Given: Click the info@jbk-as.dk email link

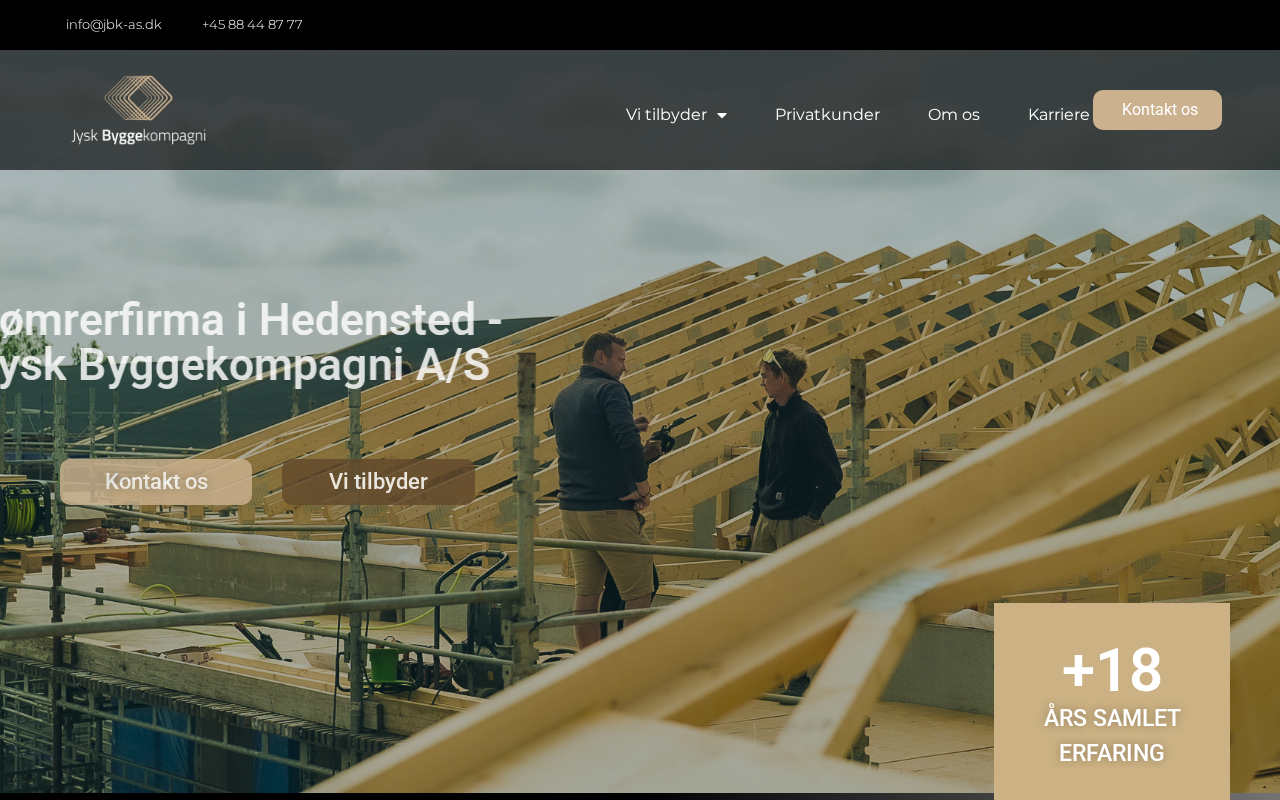Looking at the screenshot, I should (114, 24).
